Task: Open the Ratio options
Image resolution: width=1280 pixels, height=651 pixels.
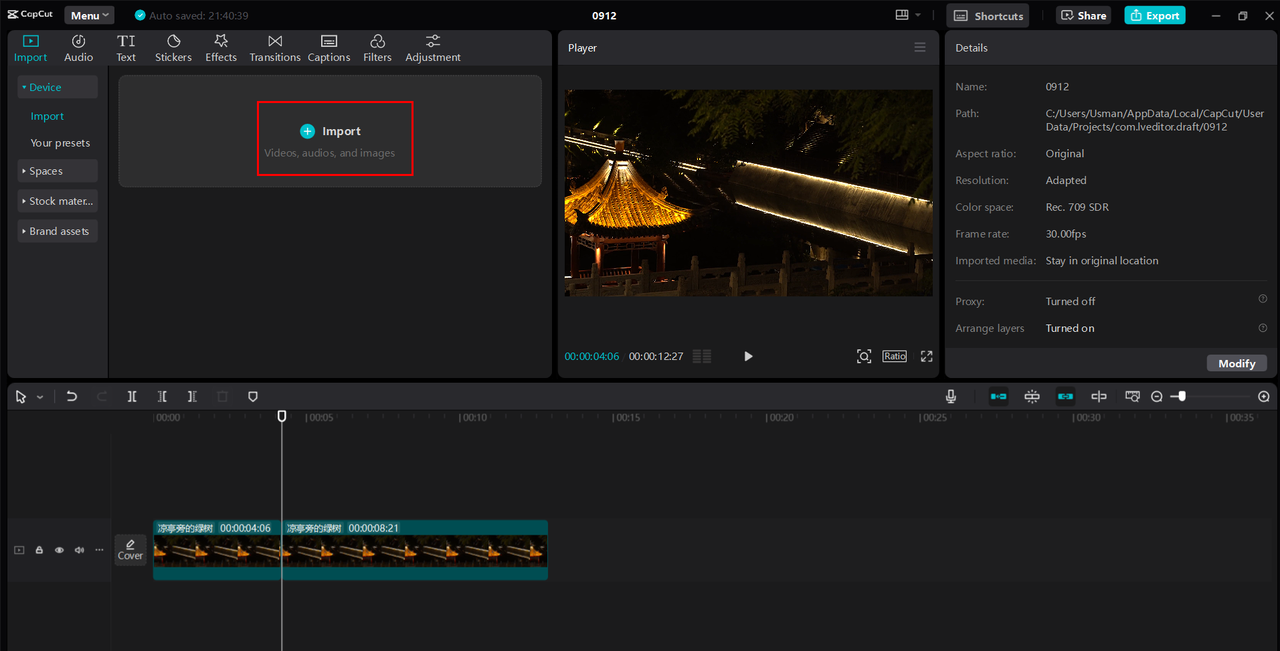Action: click(894, 356)
